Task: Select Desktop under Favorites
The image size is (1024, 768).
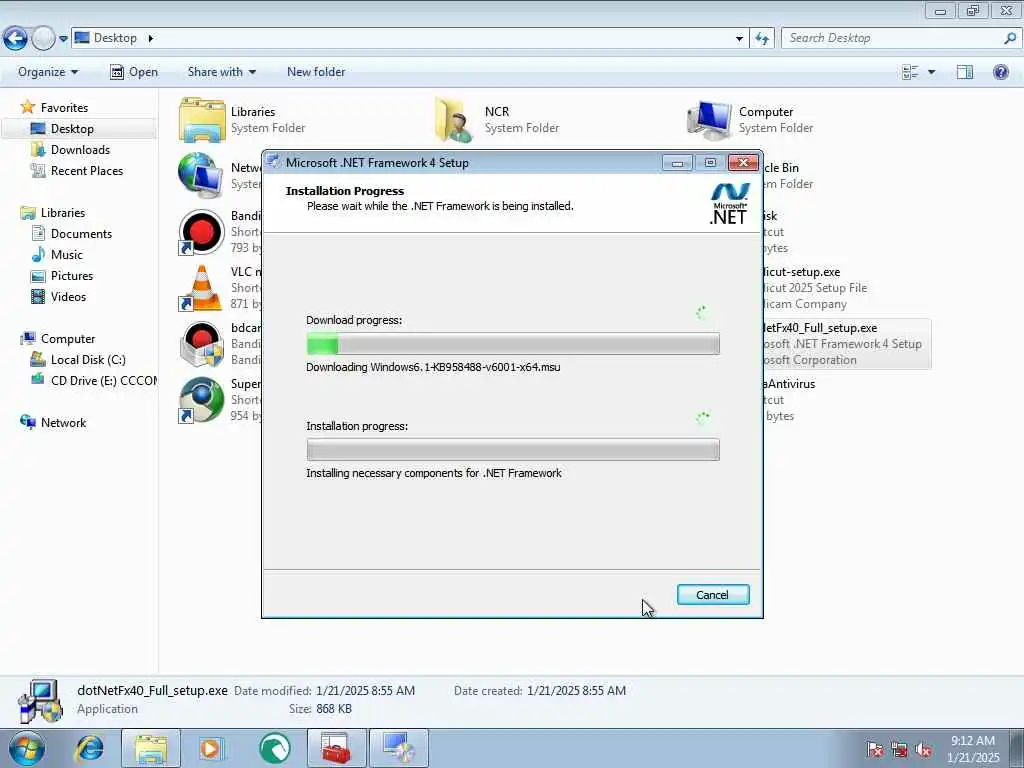Action: click(x=72, y=129)
